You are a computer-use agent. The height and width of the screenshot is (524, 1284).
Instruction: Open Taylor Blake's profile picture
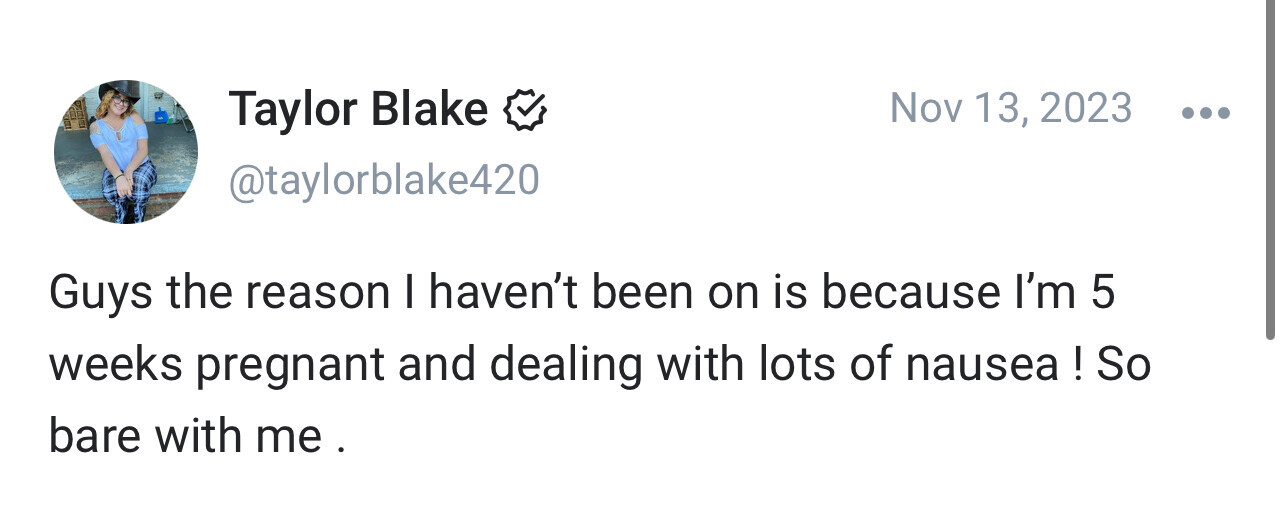(x=126, y=152)
